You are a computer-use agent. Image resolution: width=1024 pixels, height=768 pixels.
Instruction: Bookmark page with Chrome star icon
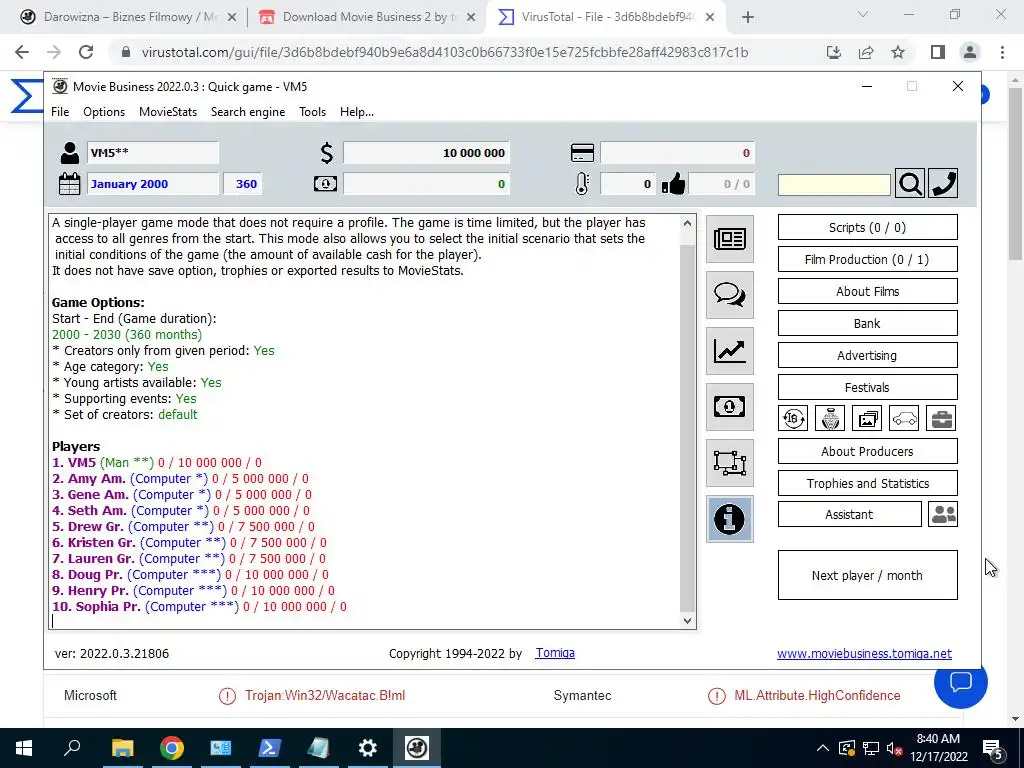pyautogui.click(x=898, y=52)
